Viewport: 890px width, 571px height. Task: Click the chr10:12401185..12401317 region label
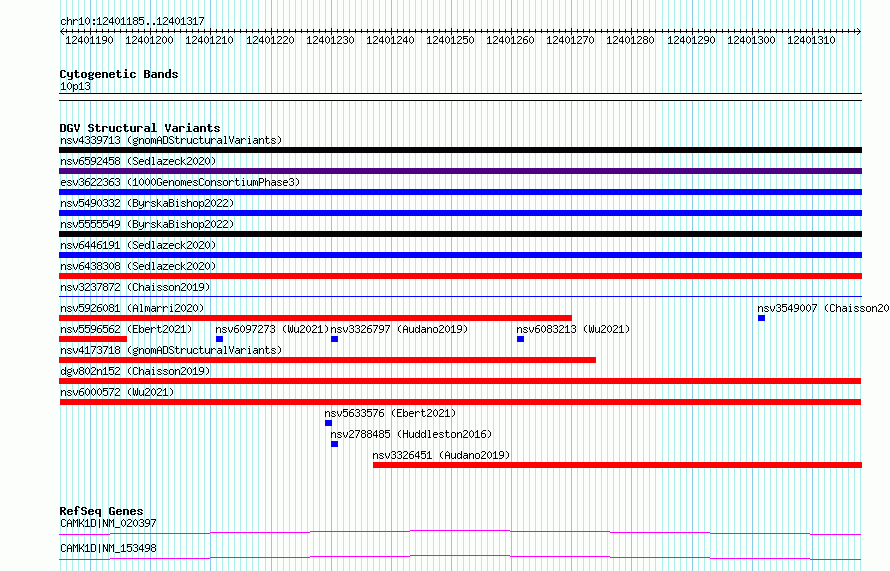(x=132, y=21)
